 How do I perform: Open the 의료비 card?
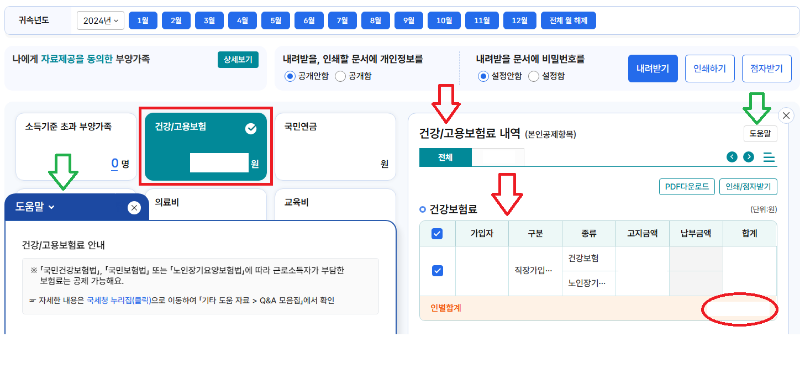pyautogui.click(x=206, y=204)
